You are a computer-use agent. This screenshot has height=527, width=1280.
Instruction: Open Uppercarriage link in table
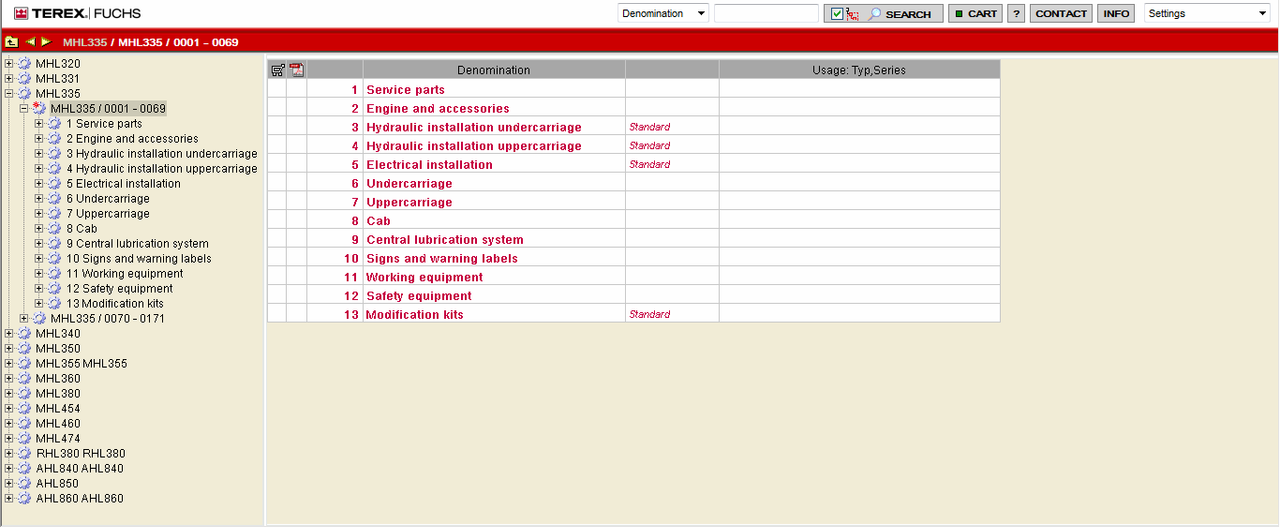click(409, 202)
